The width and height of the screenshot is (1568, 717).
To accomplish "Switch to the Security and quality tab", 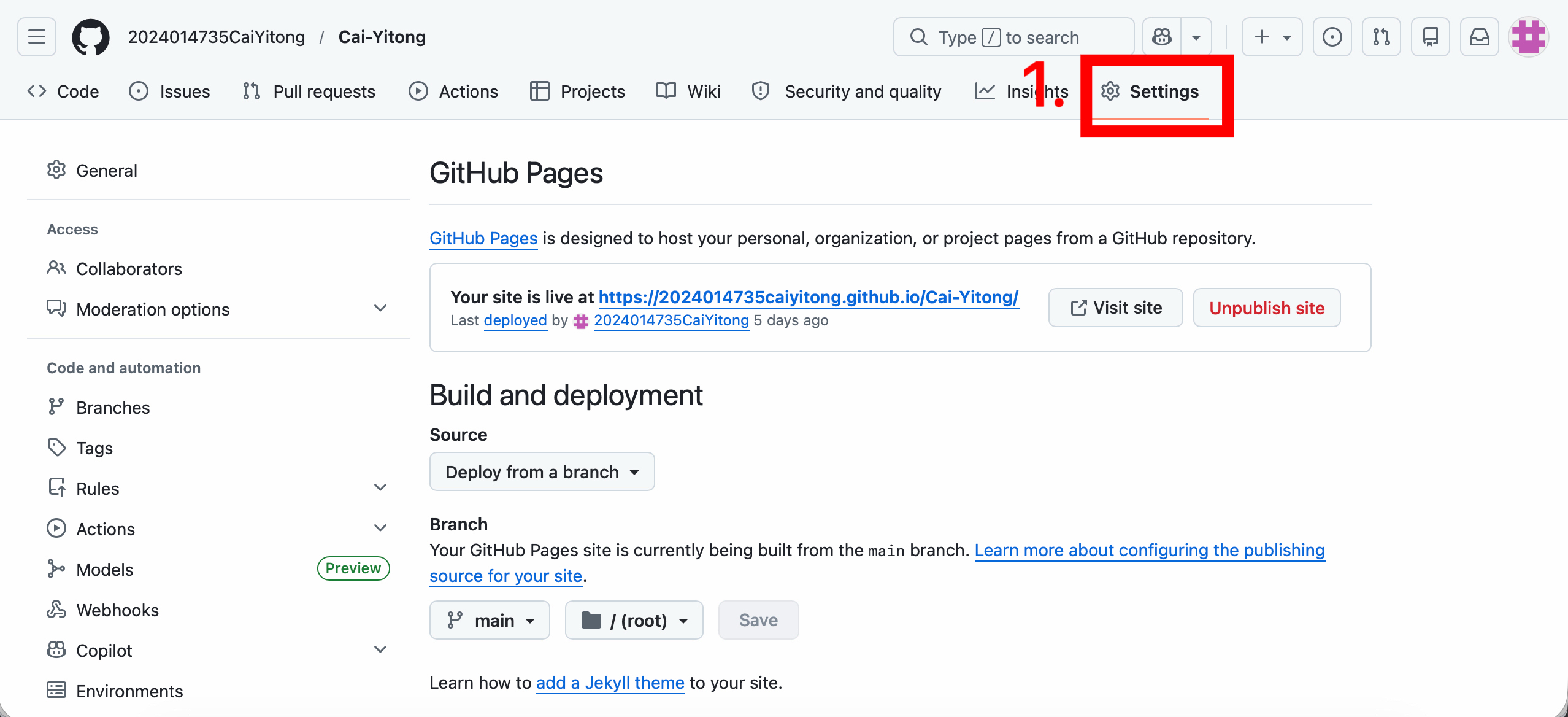I will click(x=847, y=91).
